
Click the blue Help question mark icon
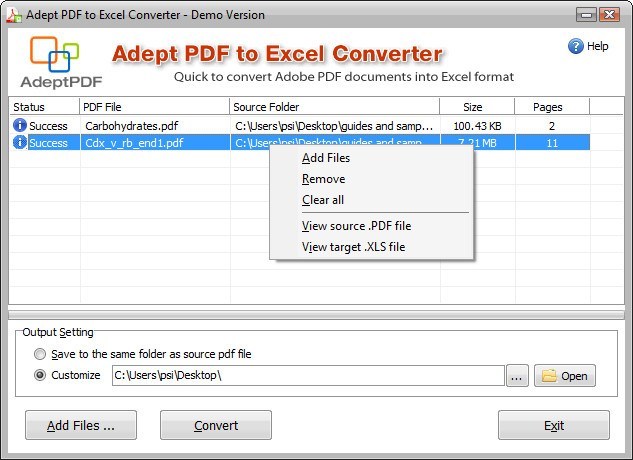575,46
